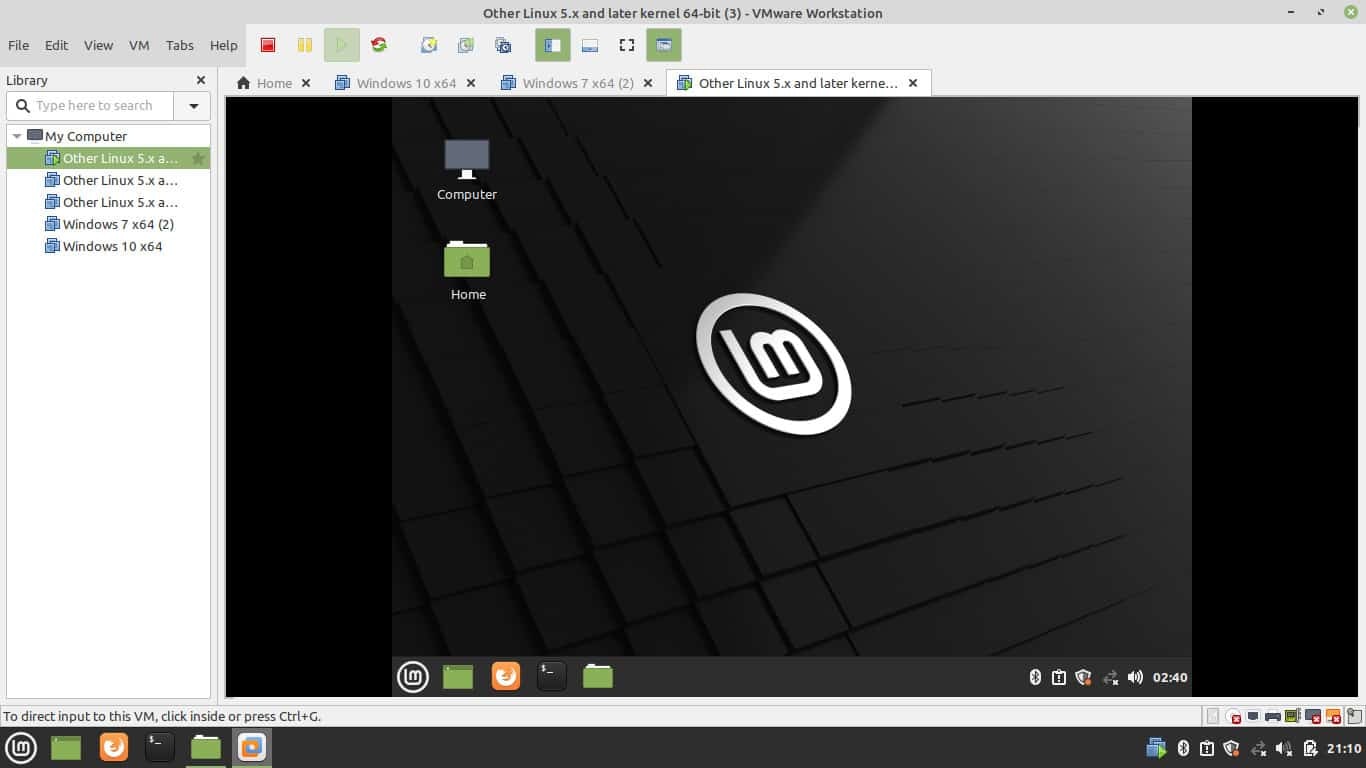Click the VMware tray icon in host taskbar
The height and width of the screenshot is (768, 1366).
pos(1156,747)
